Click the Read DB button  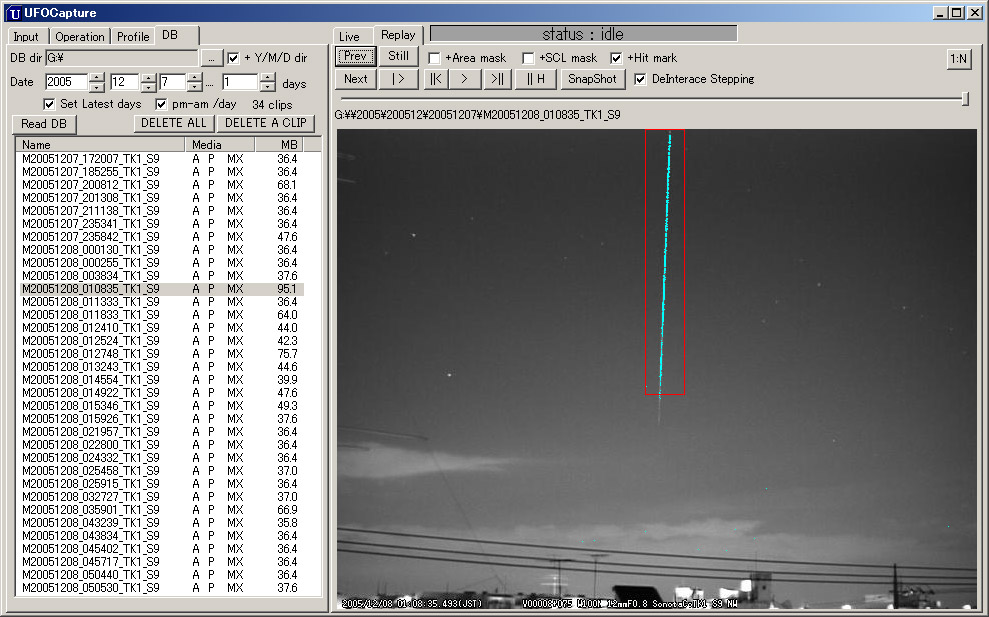tap(44, 123)
